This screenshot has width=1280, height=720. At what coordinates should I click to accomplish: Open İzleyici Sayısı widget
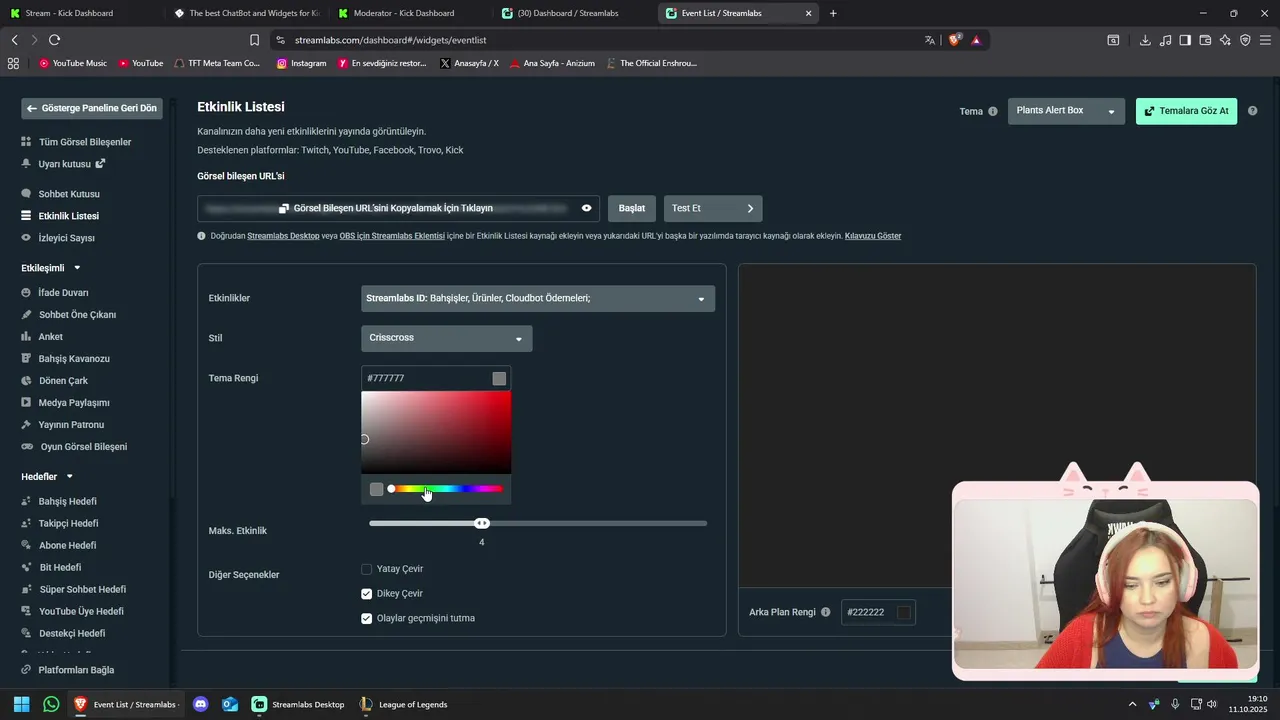pyautogui.click(x=66, y=238)
